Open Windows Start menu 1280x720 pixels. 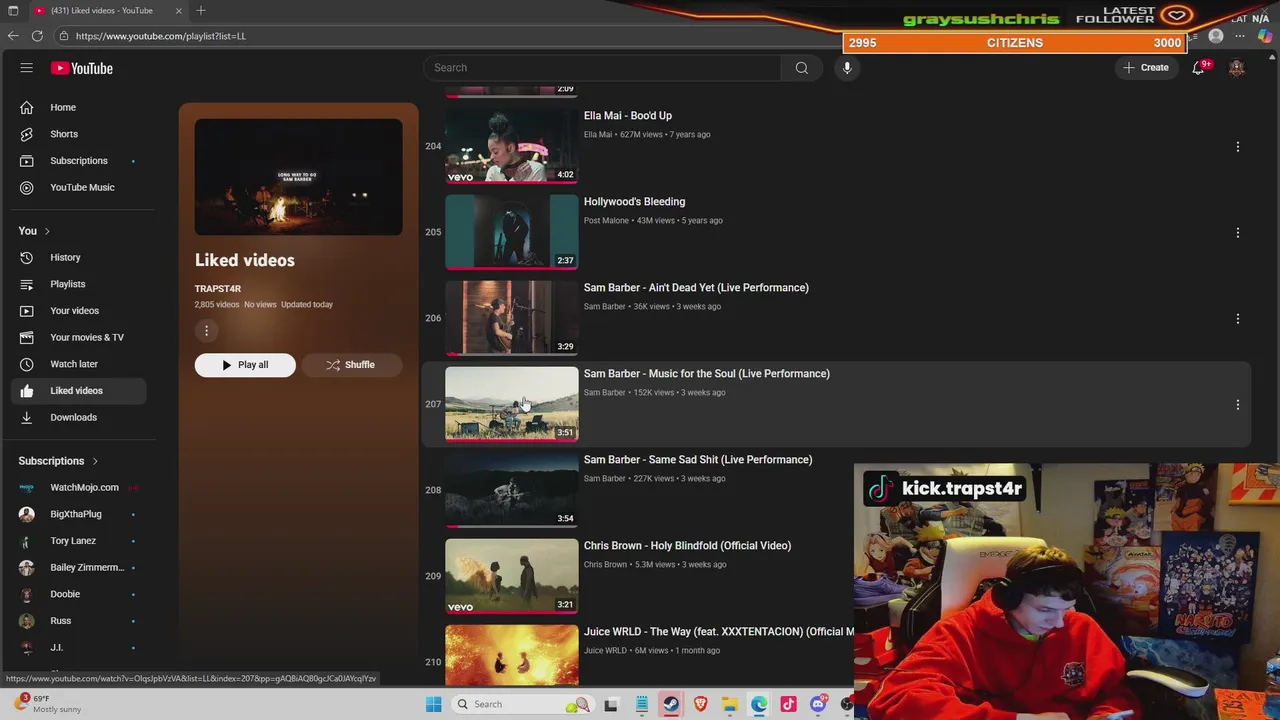click(433, 704)
